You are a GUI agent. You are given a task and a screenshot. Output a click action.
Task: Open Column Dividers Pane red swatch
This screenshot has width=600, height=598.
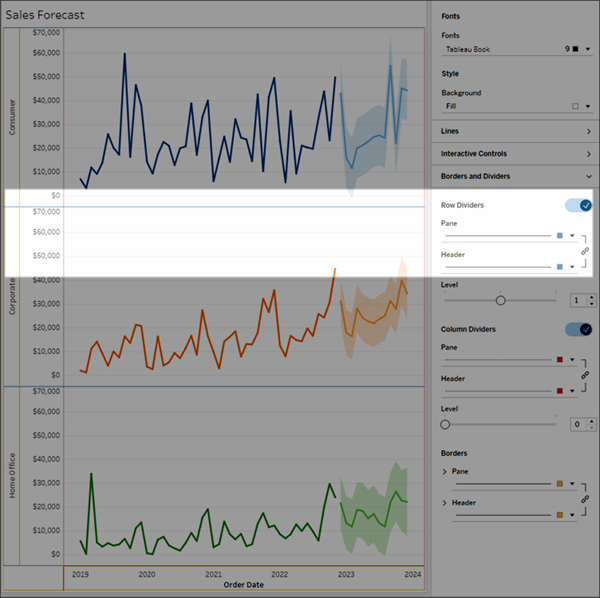[x=560, y=360]
